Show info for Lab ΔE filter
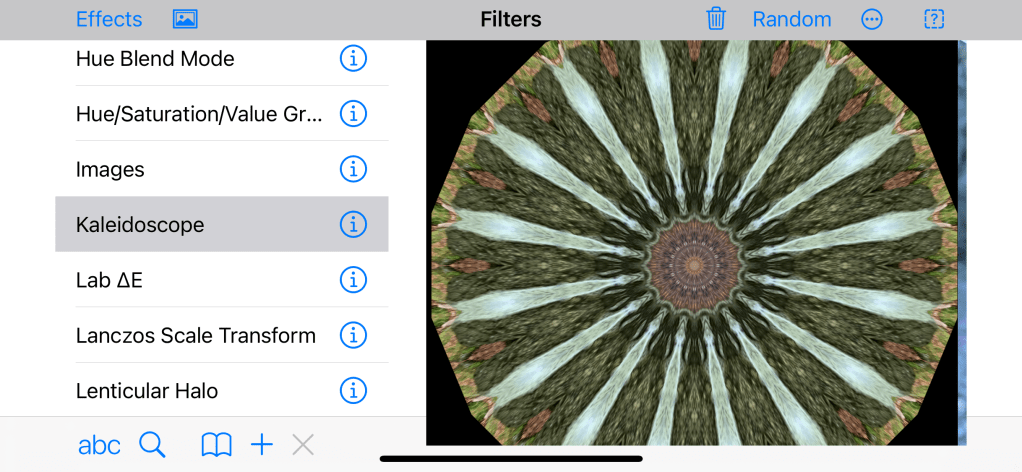Screen dimensions: 1022x472 point(353,280)
